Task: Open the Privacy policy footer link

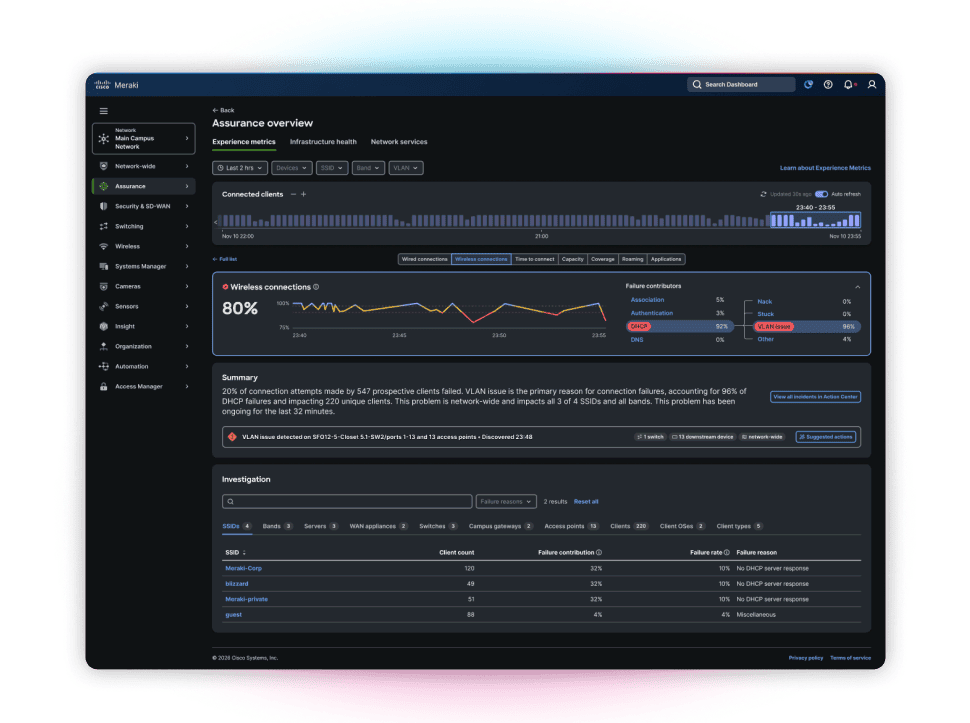Action: pyautogui.click(x=805, y=658)
